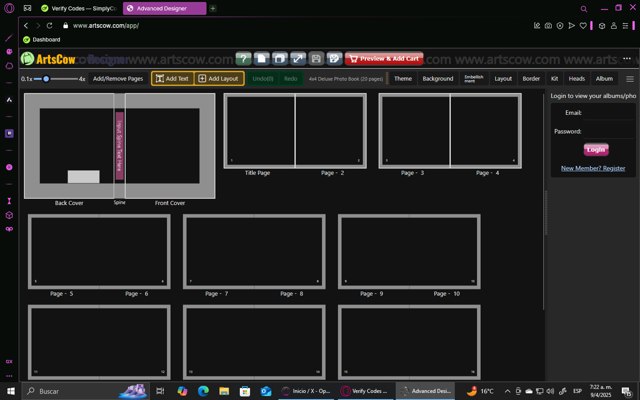Open New Member? Register link
This screenshot has width=640, height=400.
(x=593, y=168)
